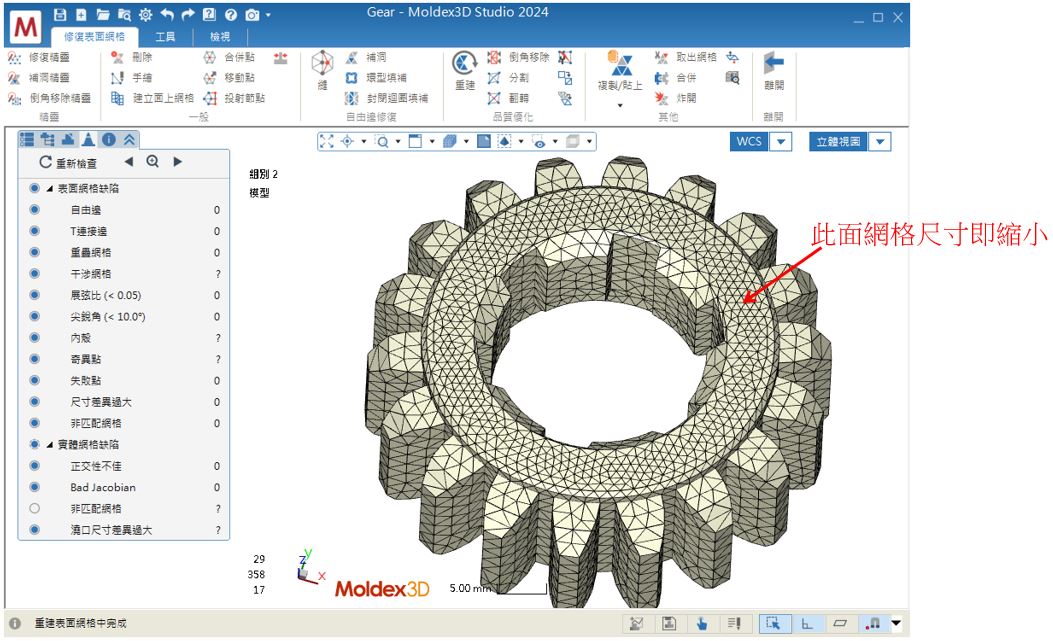
Task: Select the 建立面上網格 tool
Action: tap(152, 98)
